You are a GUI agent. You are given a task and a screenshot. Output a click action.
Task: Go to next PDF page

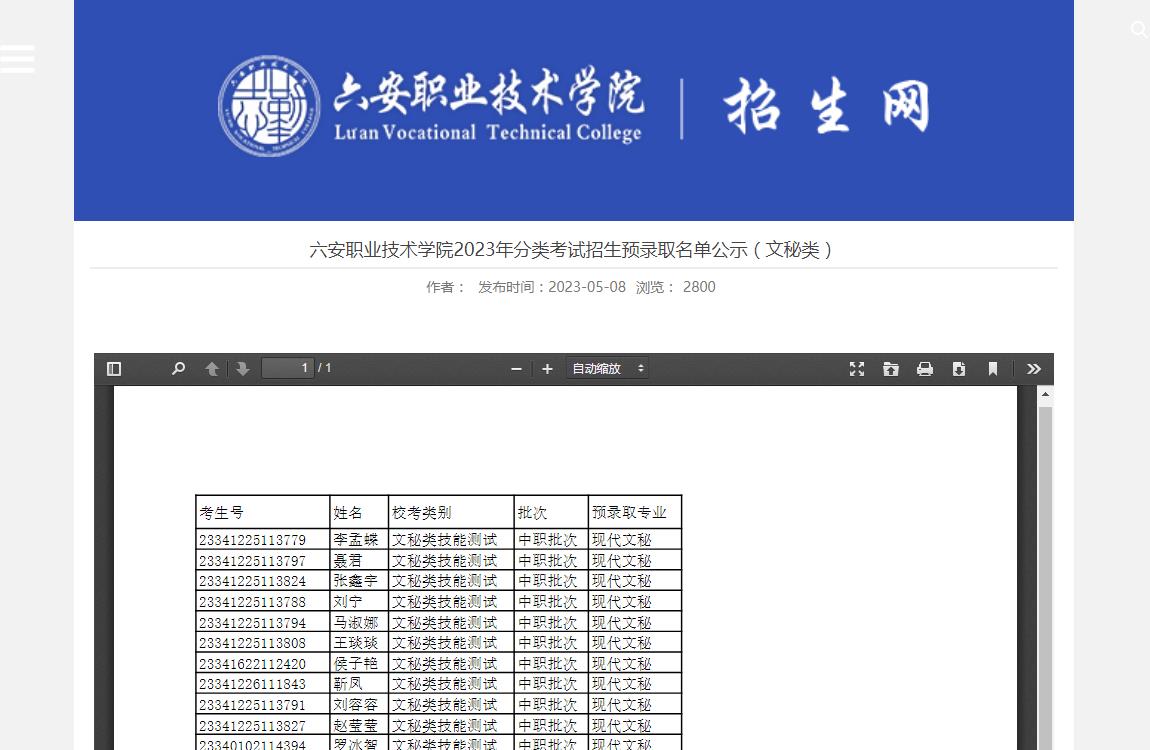243,369
